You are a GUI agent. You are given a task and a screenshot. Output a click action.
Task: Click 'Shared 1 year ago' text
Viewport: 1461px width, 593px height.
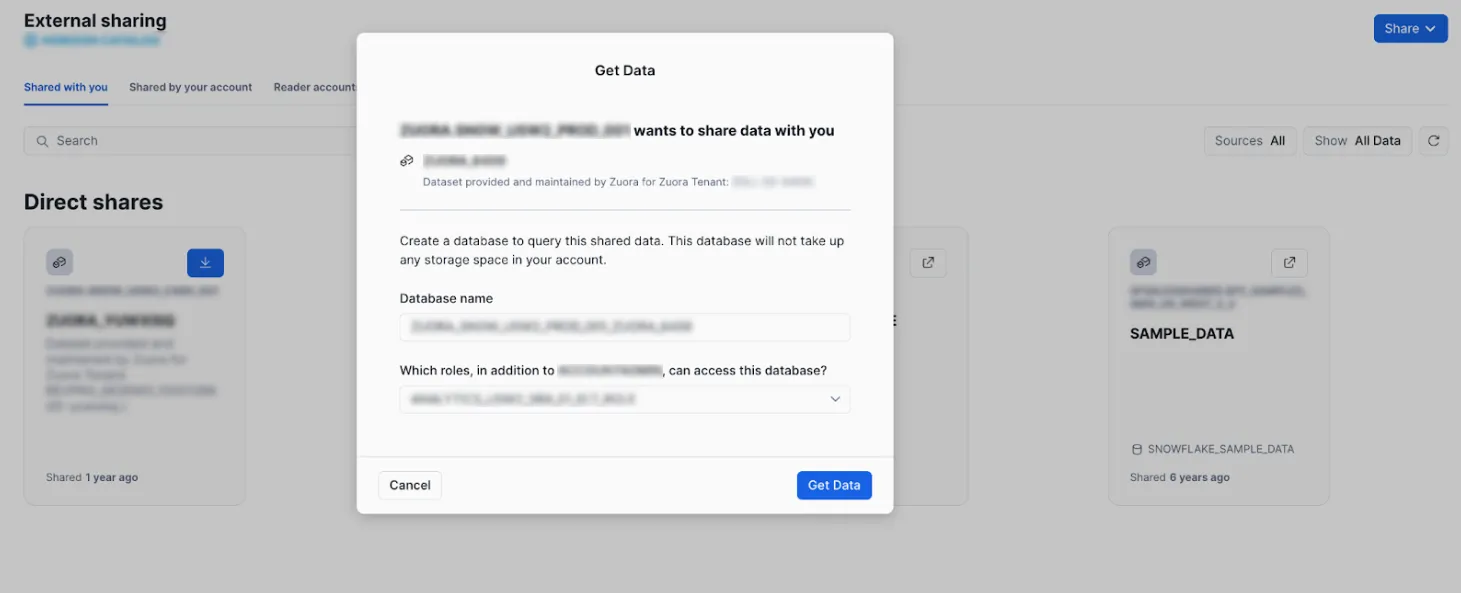pyautogui.click(x=92, y=478)
